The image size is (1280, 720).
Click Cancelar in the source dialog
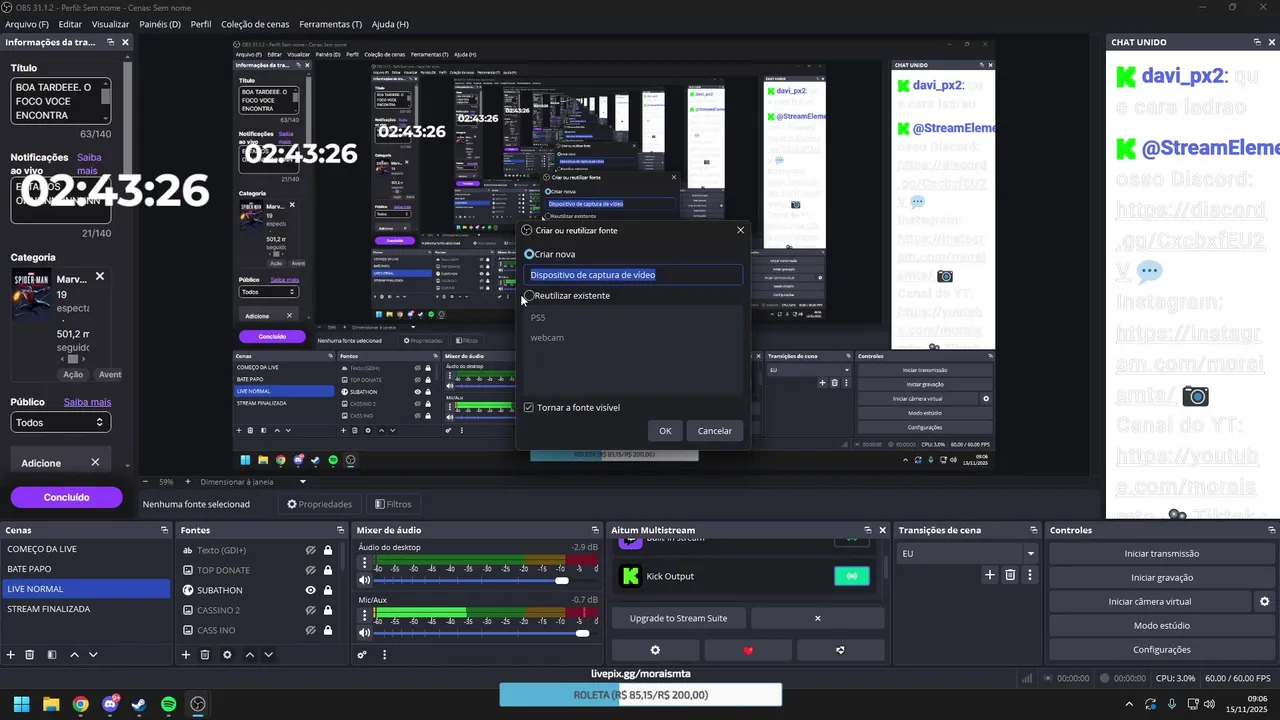[x=715, y=430]
